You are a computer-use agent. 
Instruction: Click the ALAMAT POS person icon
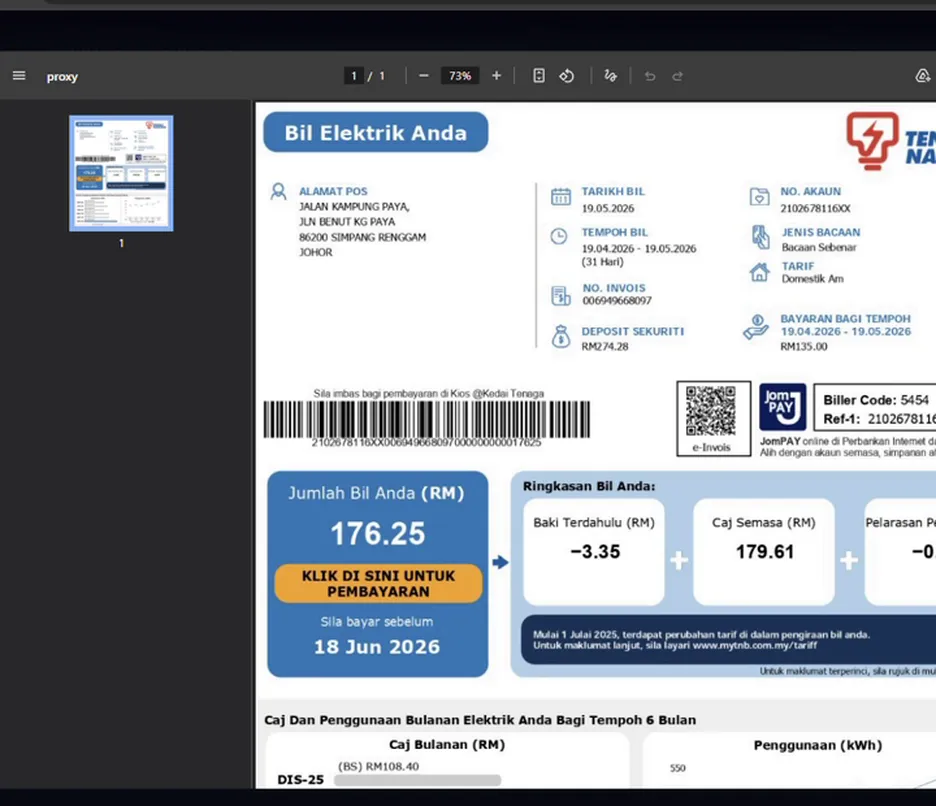(278, 192)
